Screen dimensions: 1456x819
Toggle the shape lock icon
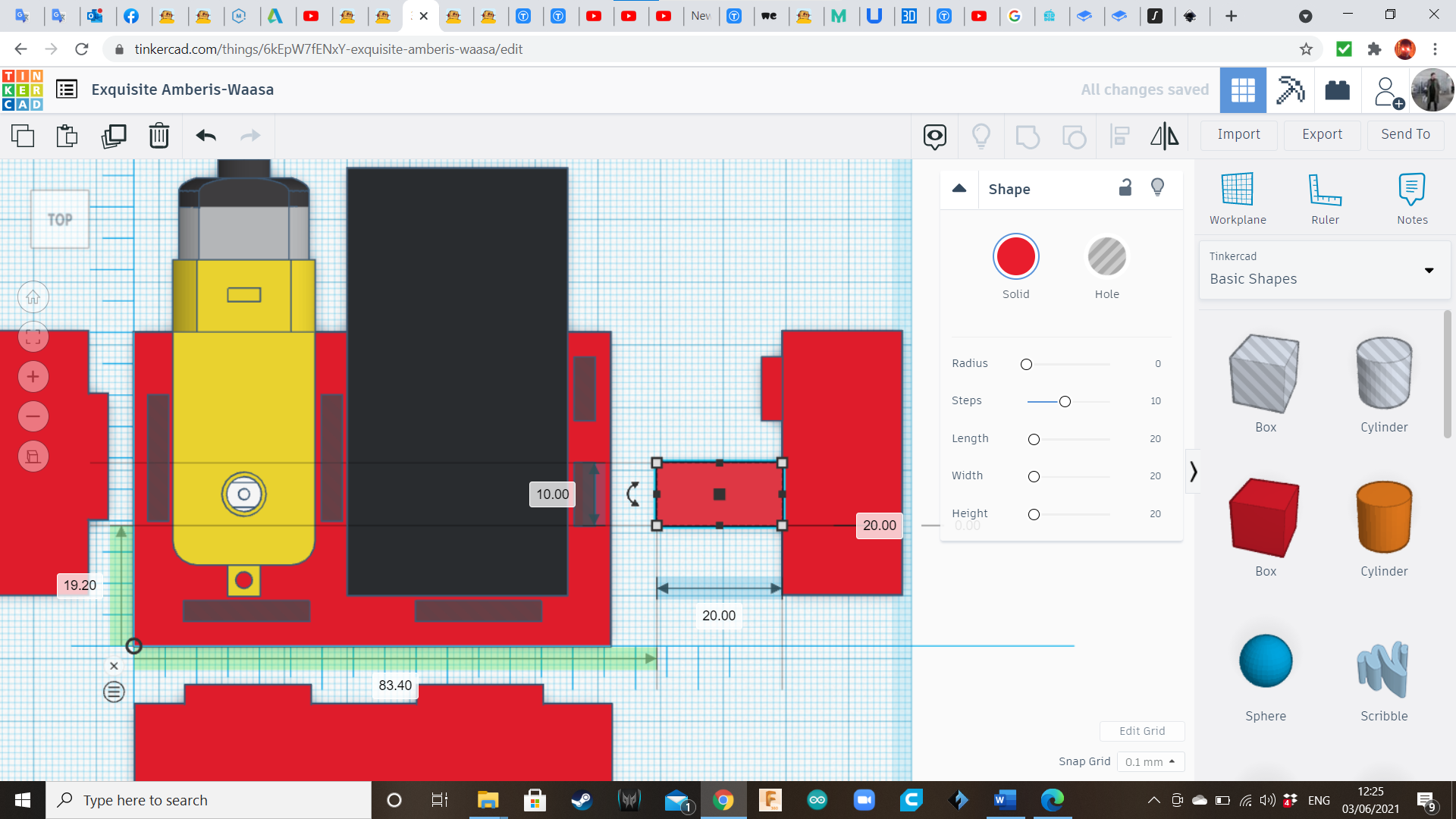[1125, 187]
